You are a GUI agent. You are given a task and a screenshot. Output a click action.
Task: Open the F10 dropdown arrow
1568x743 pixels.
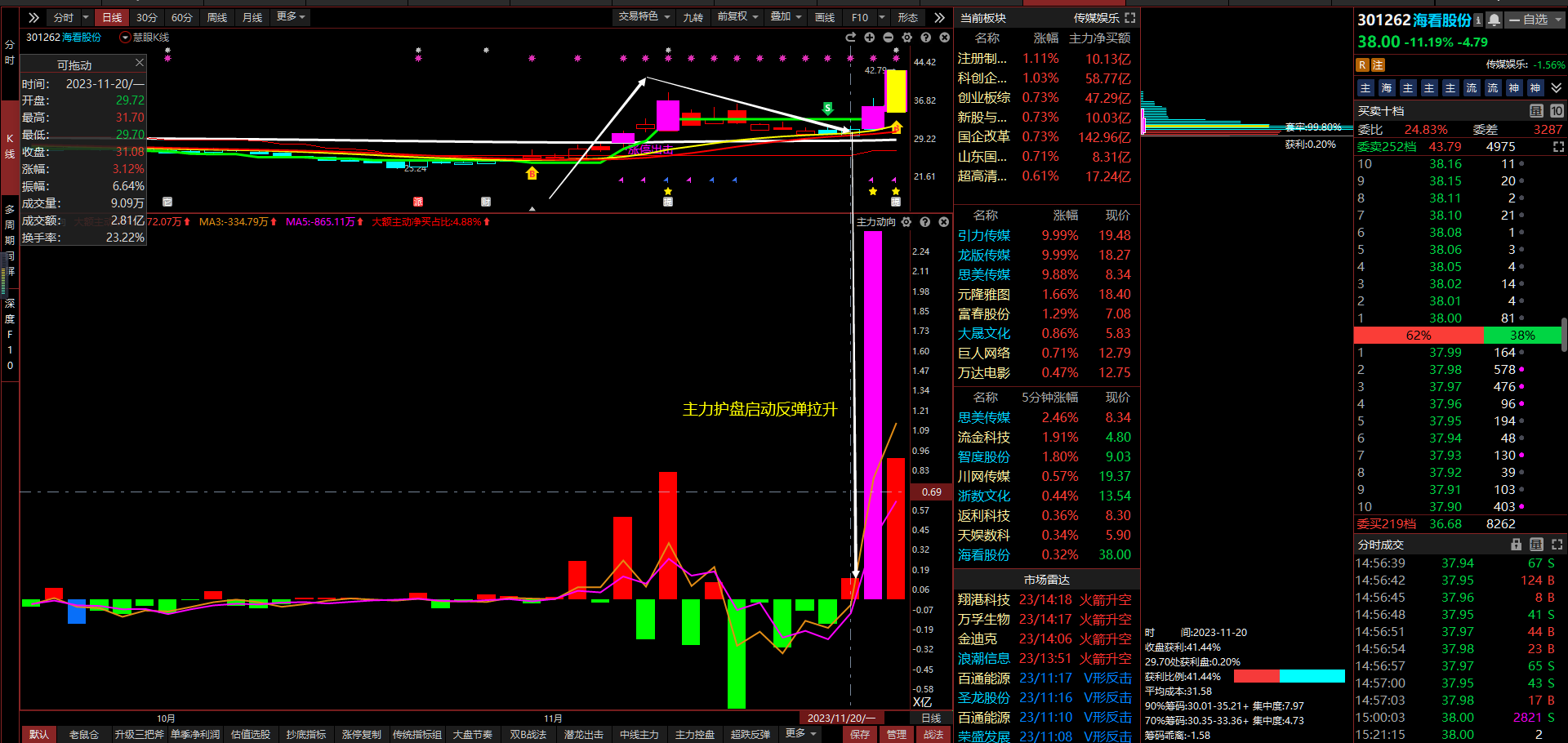click(882, 17)
